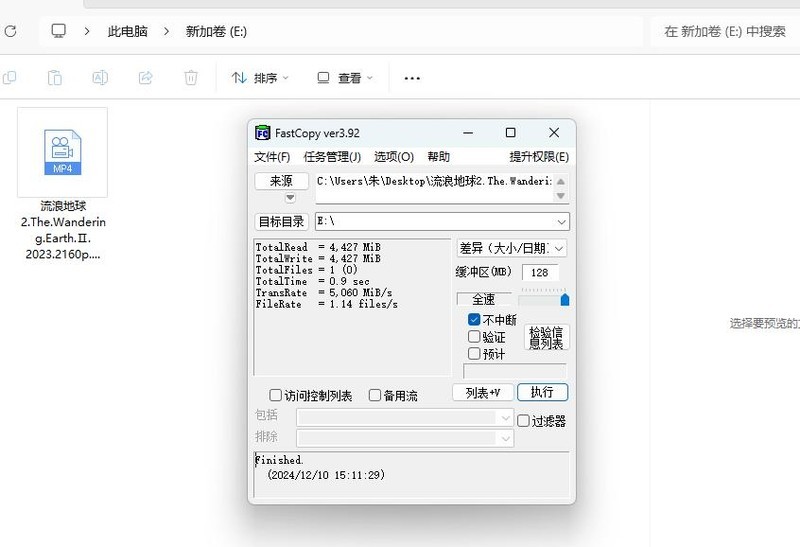
Task: Enable 备用流 checkbox
Action: (x=374, y=395)
